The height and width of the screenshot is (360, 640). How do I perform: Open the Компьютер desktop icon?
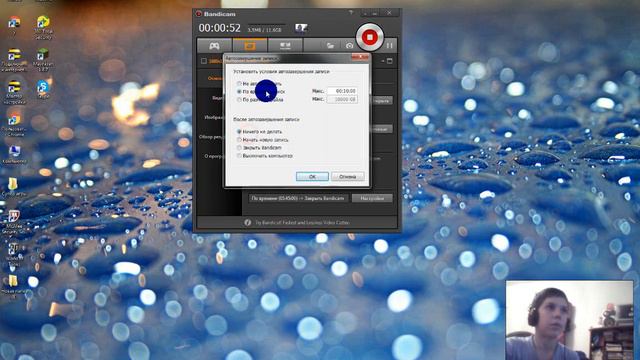[x=14, y=154]
